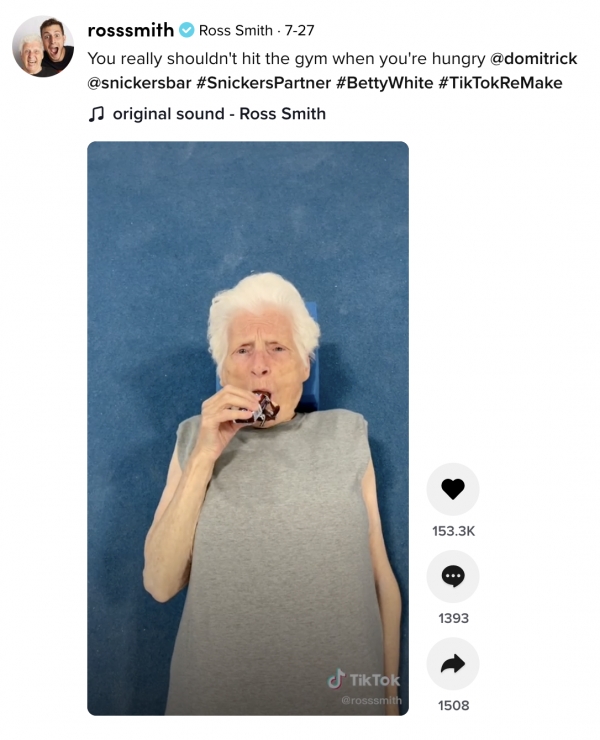
Task: Open the rosssmith username link
Action: tap(131, 30)
